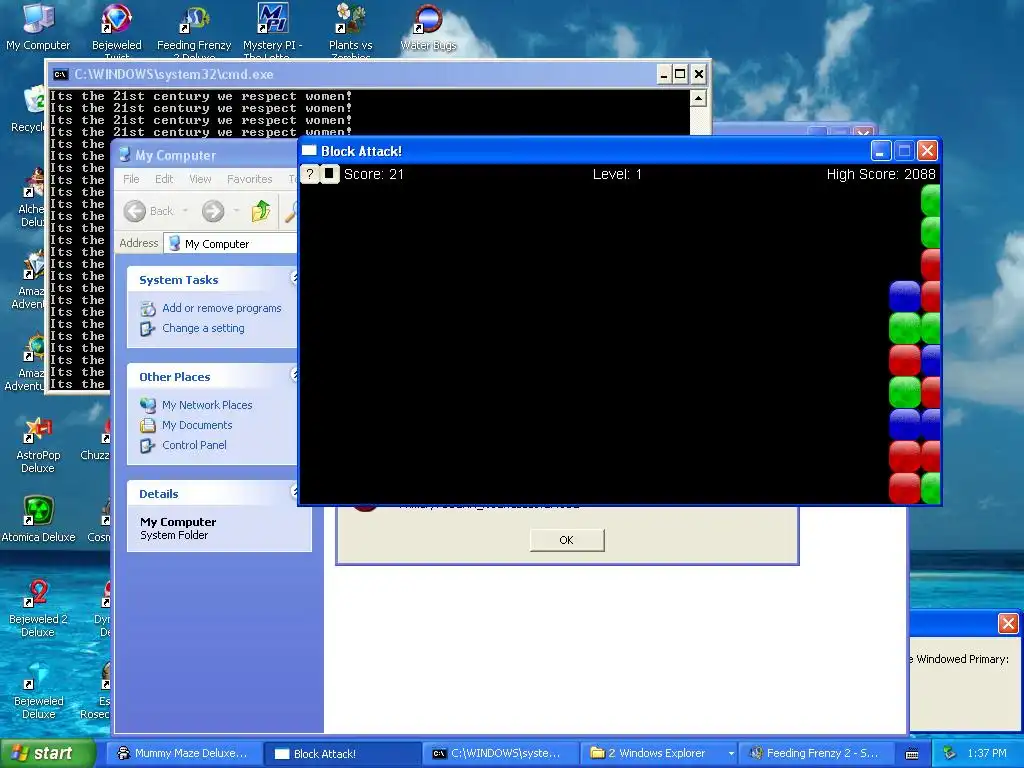Click the Block Attack title bar window icon
The width and height of the screenshot is (1024, 768).
pos(309,151)
